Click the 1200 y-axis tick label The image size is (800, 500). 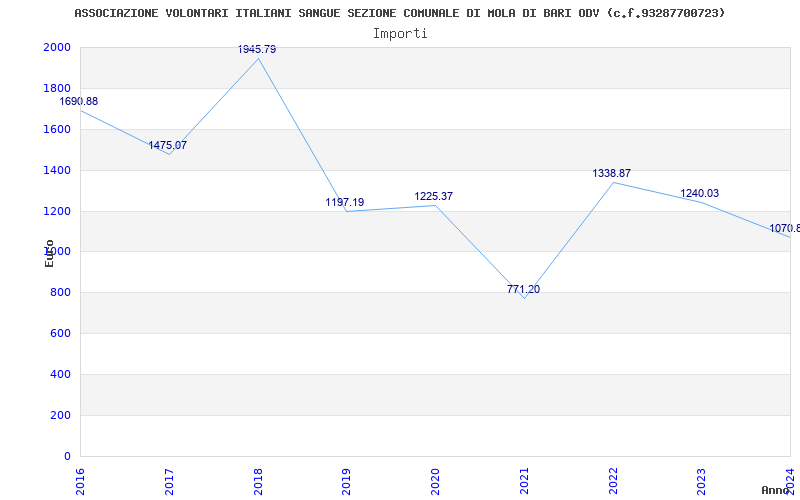point(57,211)
